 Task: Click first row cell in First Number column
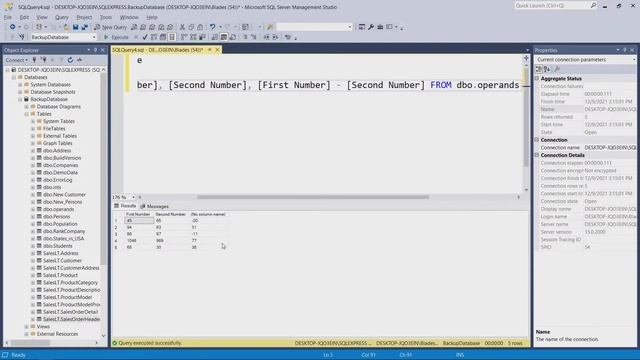(x=139, y=220)
